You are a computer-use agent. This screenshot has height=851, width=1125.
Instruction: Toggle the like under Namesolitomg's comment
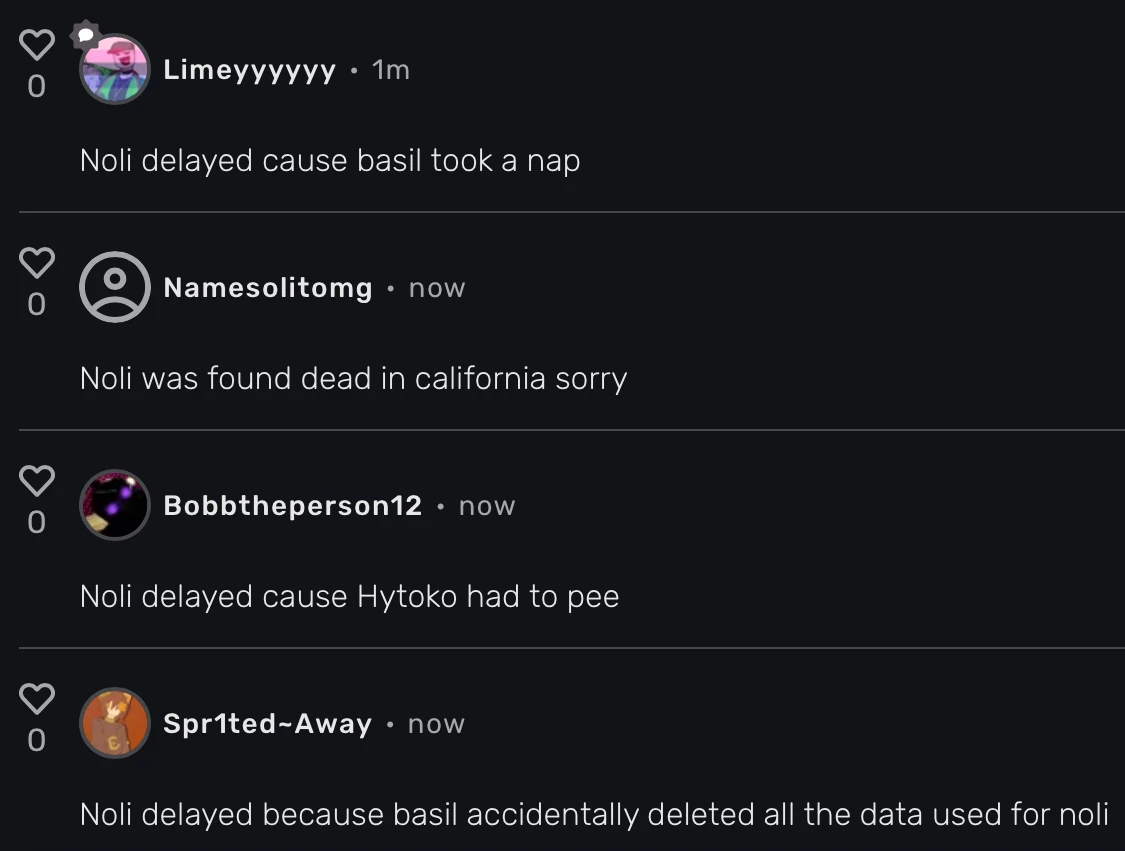(36, 261)
